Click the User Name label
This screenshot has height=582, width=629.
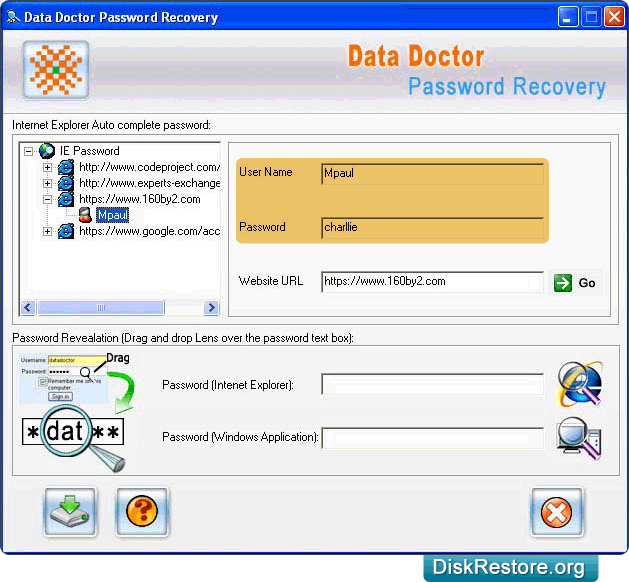[x=266, y=172]
